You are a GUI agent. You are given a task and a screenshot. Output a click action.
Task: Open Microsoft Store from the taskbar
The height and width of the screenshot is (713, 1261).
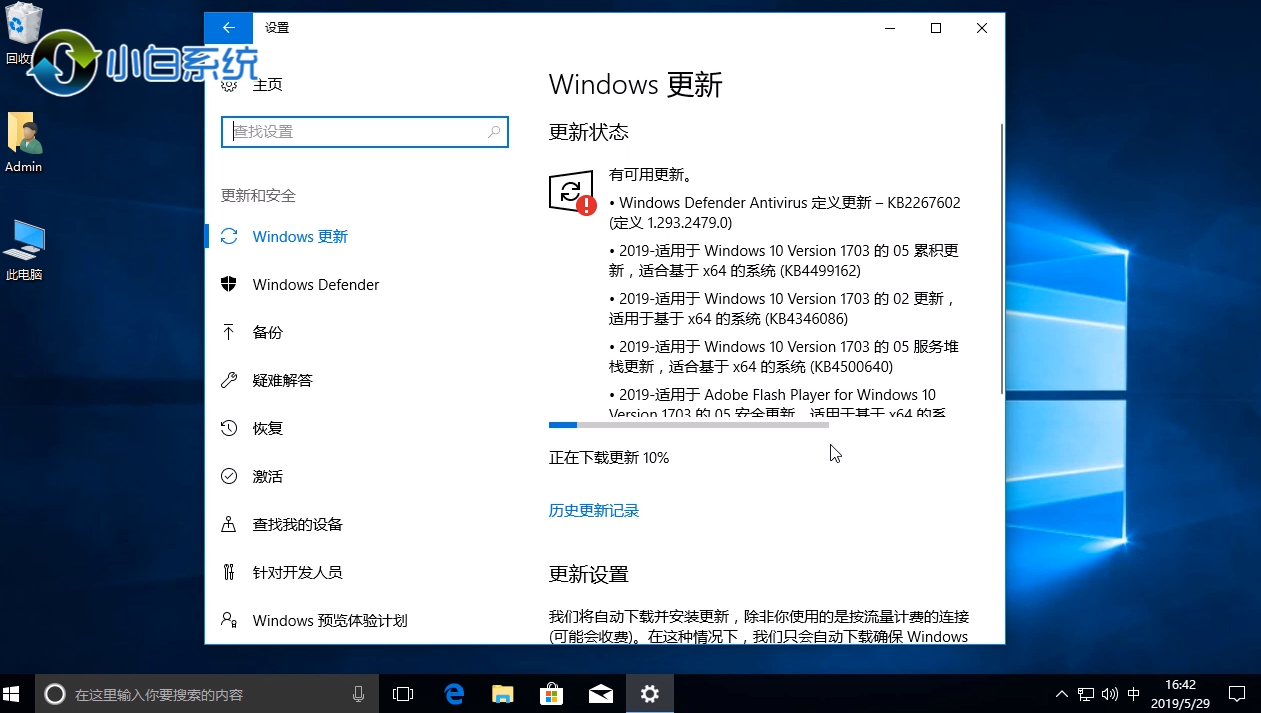coord(551,694)
